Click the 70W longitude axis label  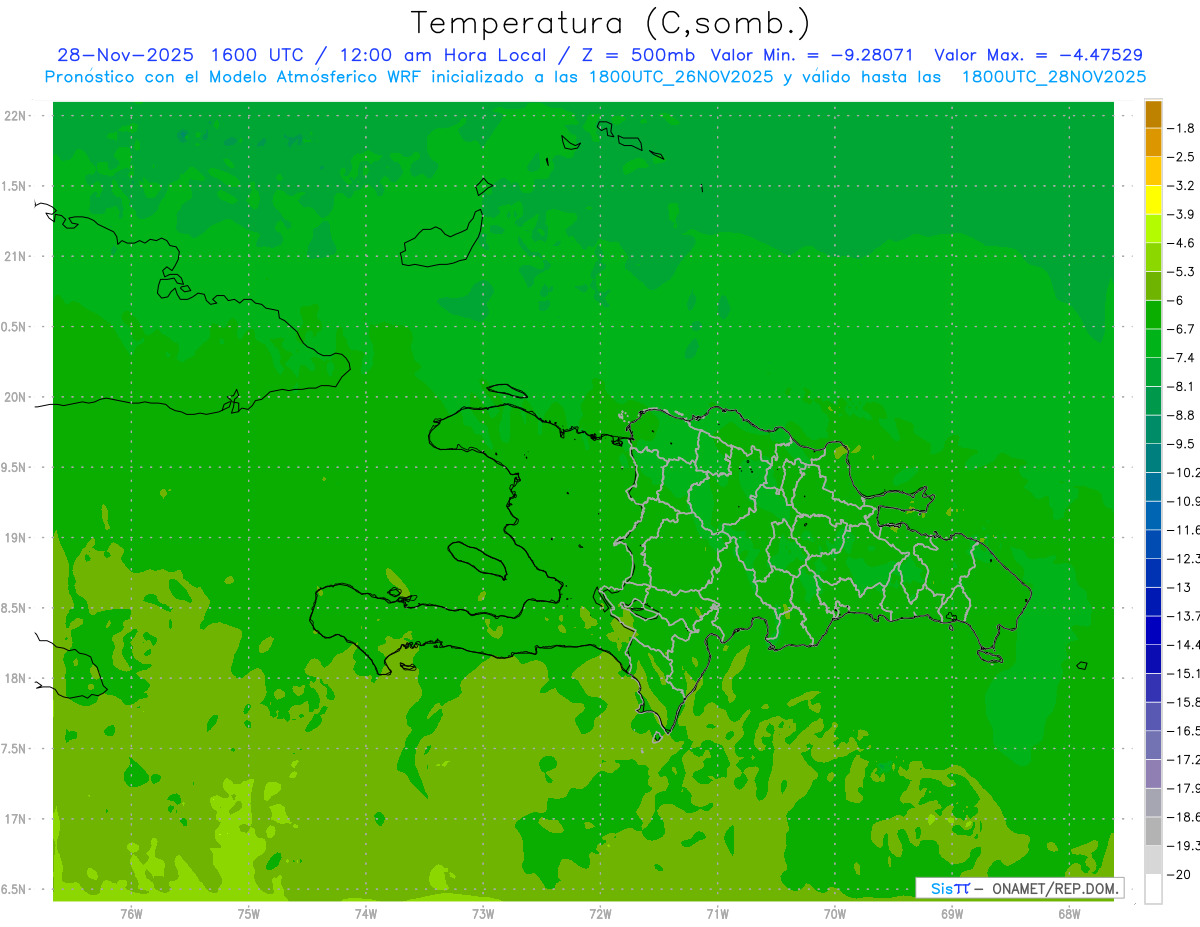point(834,913)
